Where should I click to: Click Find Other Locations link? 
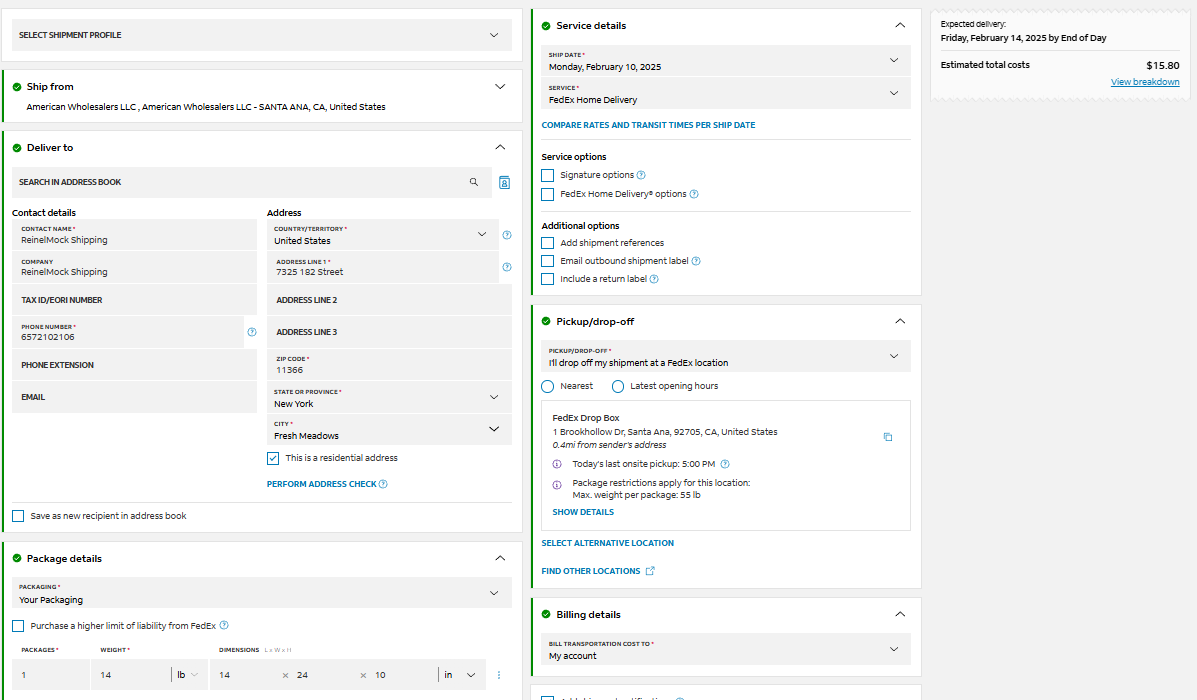pyautogui.click(x=591, y=571)
